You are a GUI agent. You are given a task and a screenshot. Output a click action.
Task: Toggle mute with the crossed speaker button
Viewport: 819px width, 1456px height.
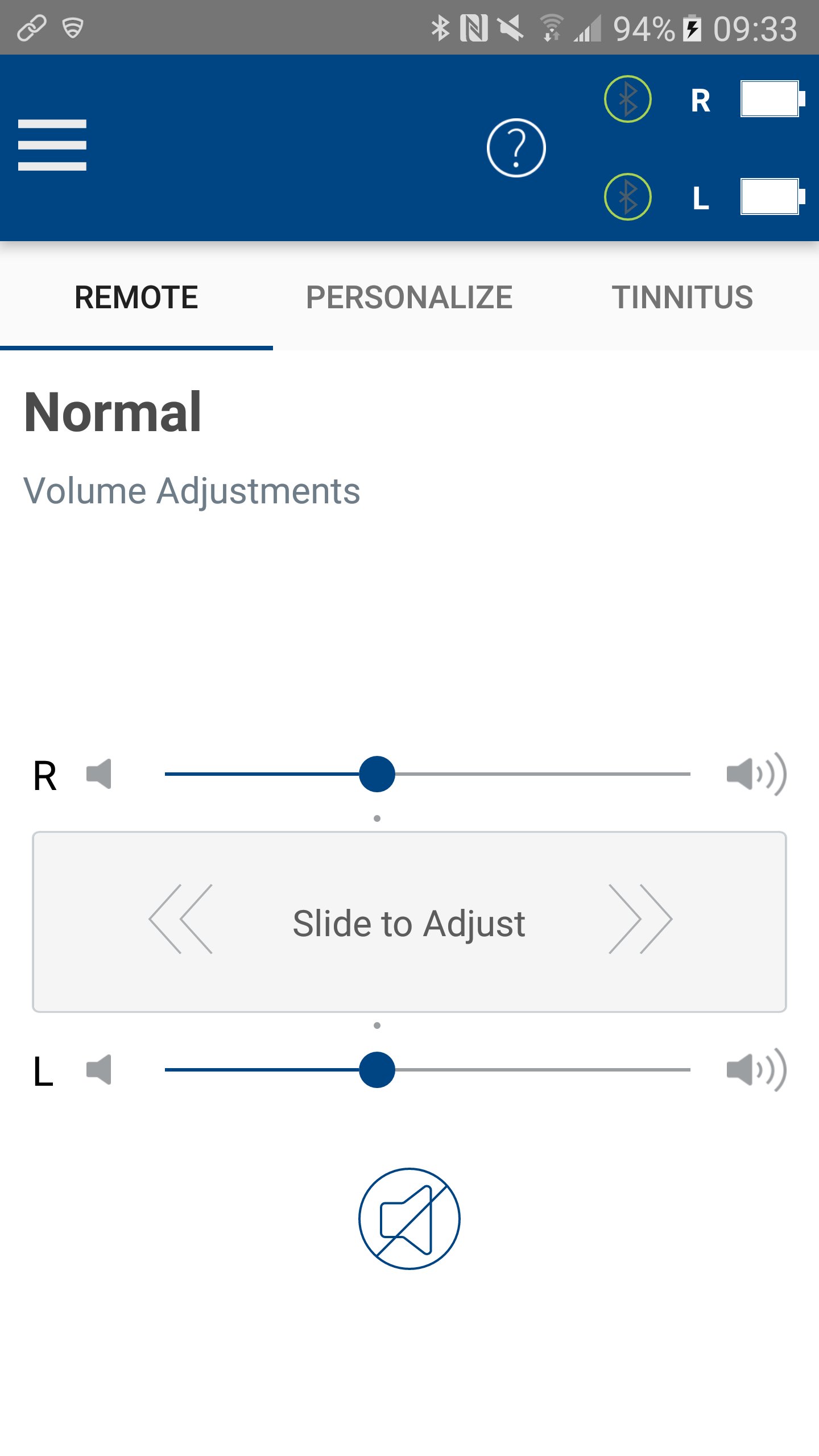click(x=409, y=1218)
